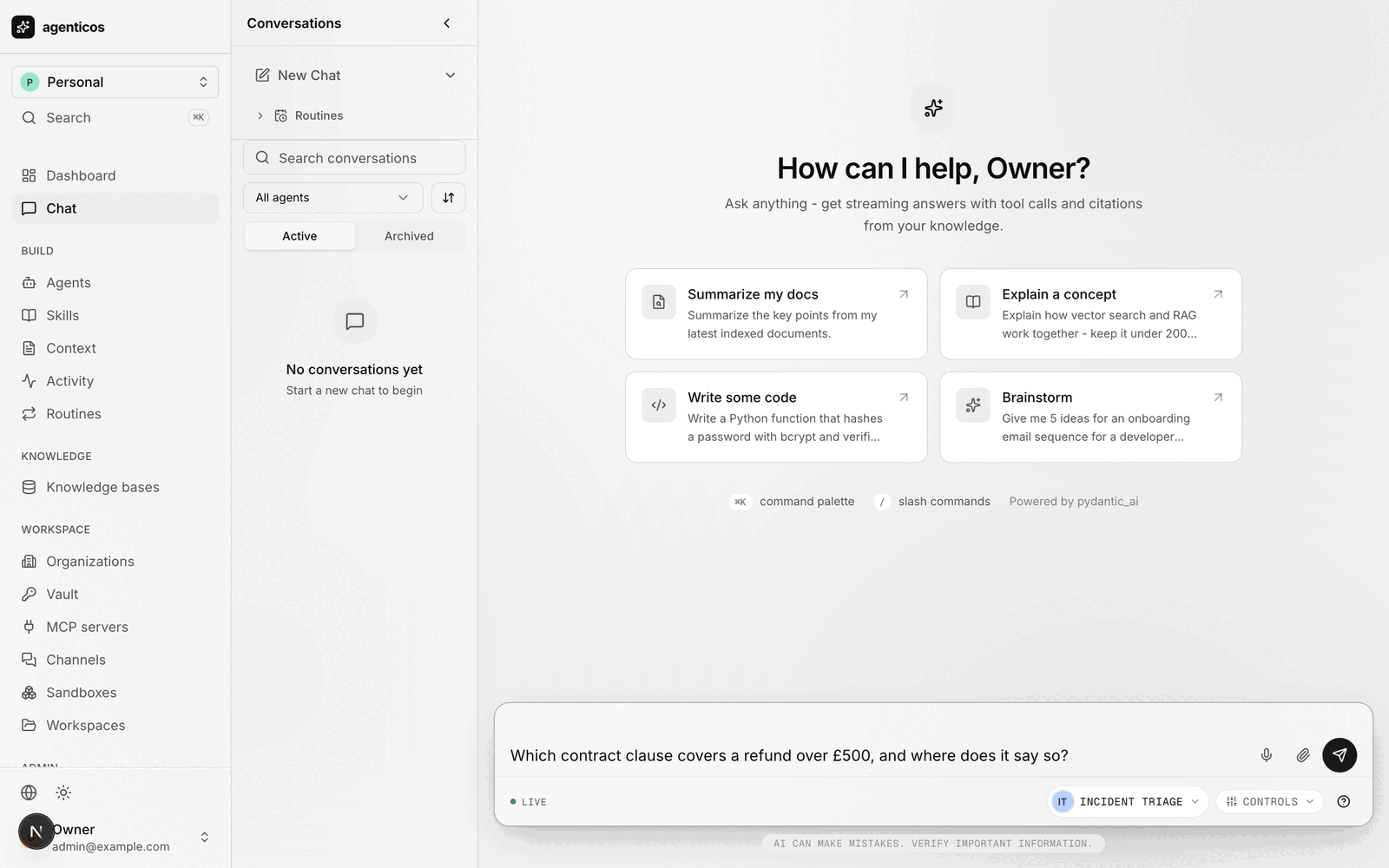The width and height of the screenshot is (1389, 868).
Task: Click the Routines icon in the Build section
Action: [x=29, y=414]
